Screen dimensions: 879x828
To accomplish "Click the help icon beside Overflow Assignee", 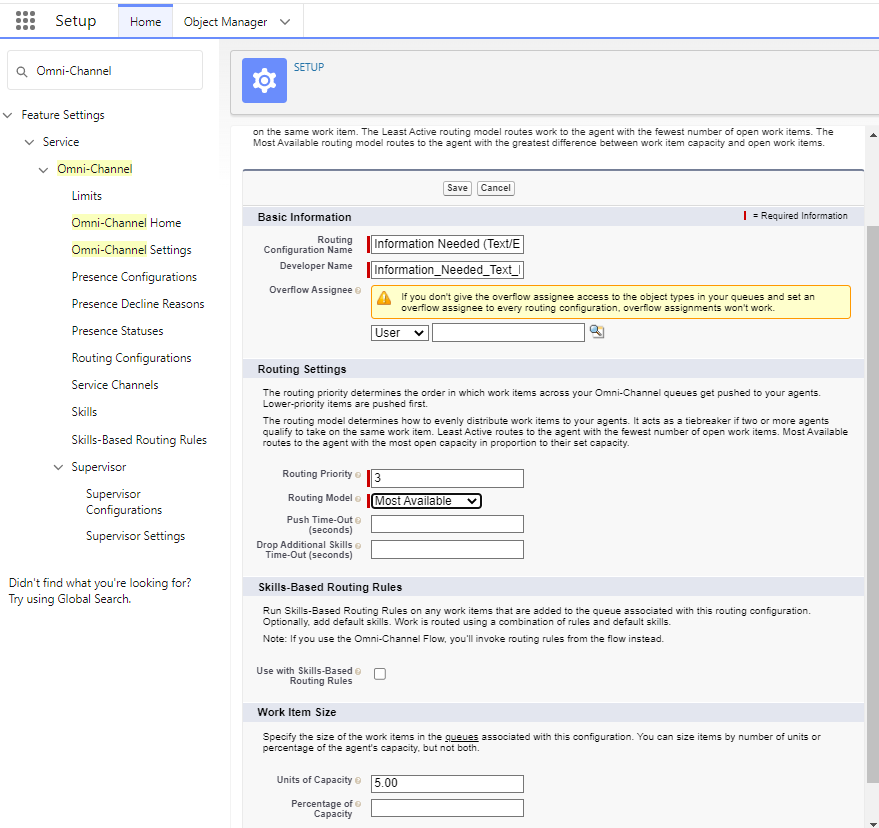I will [x=358, y=291].
